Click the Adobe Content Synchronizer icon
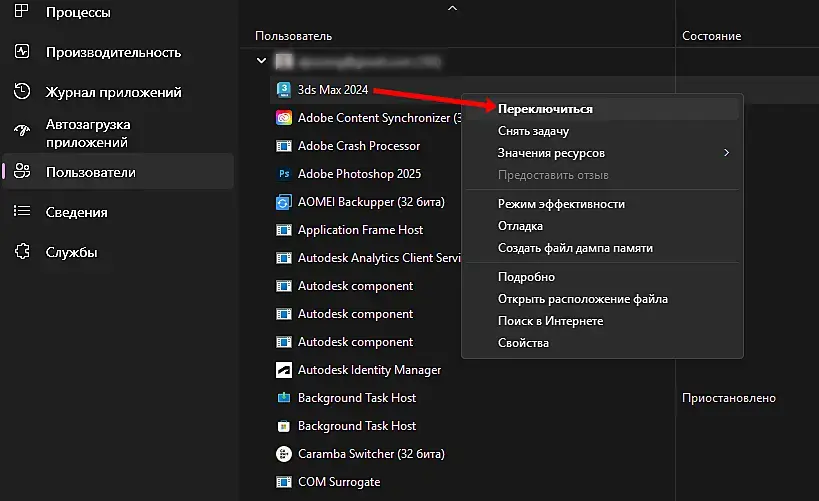The height and width of the screenshot is (501, 819). [x=283, y=118]
